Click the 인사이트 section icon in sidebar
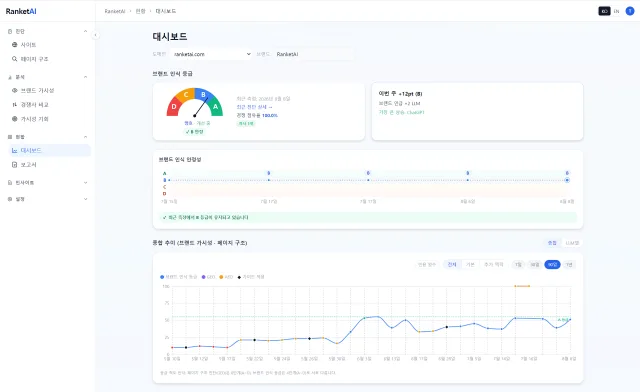Viewport: 640px width, 392px height. tap(10, 183)
